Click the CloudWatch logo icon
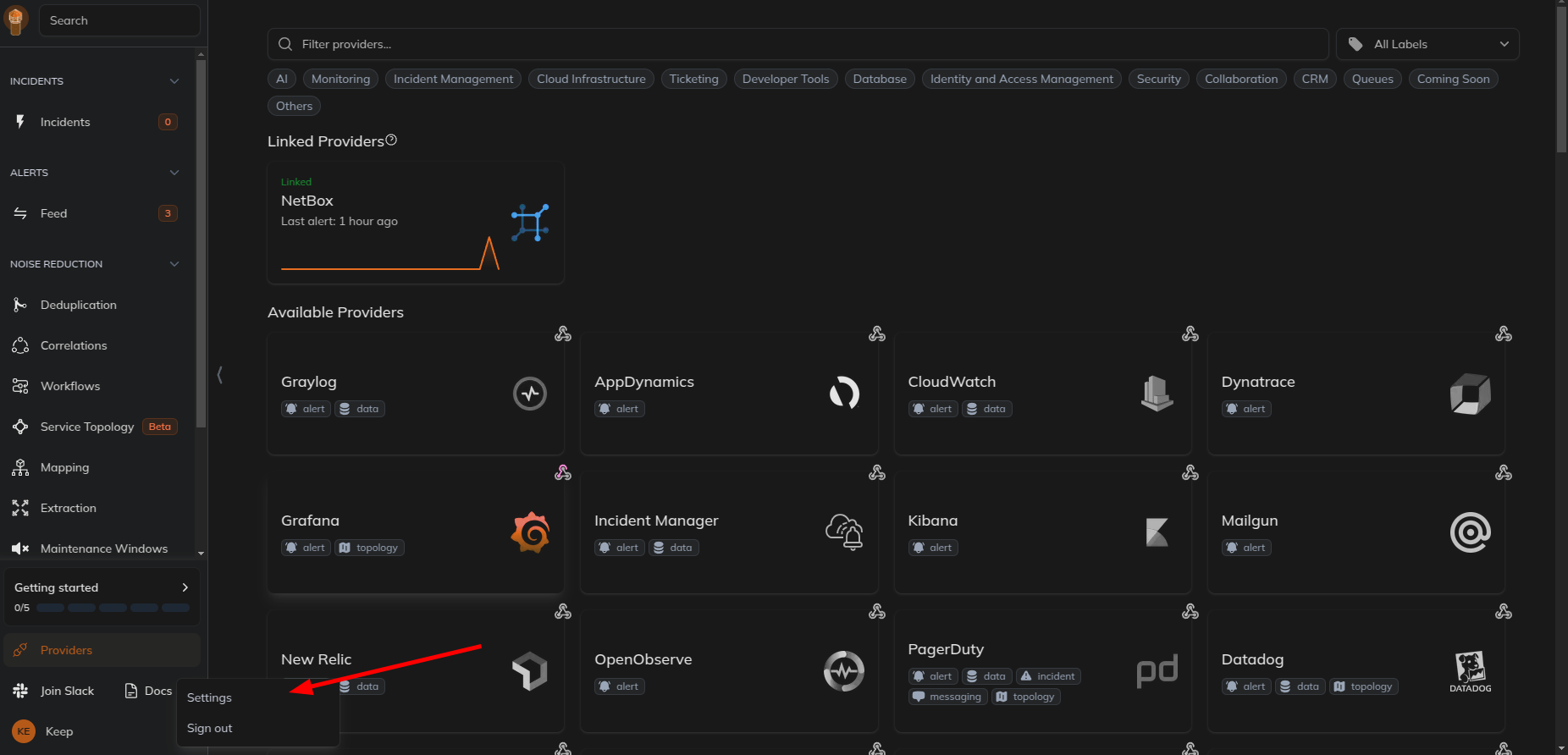 [1157, 394]
